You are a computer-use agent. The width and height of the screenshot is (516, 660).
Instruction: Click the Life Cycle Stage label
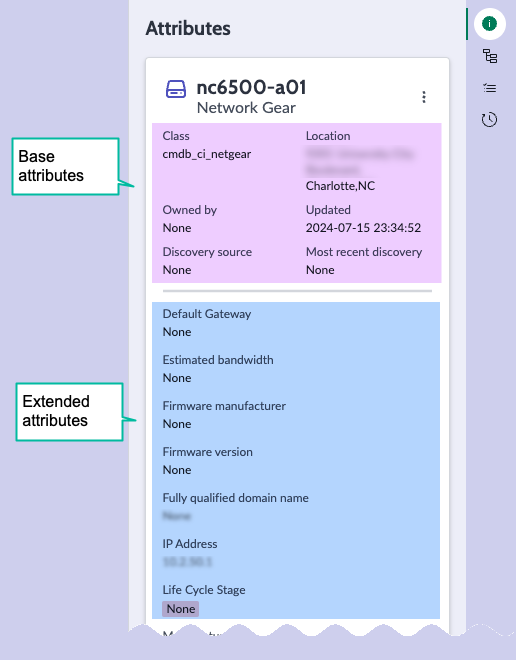click(204, 590)
